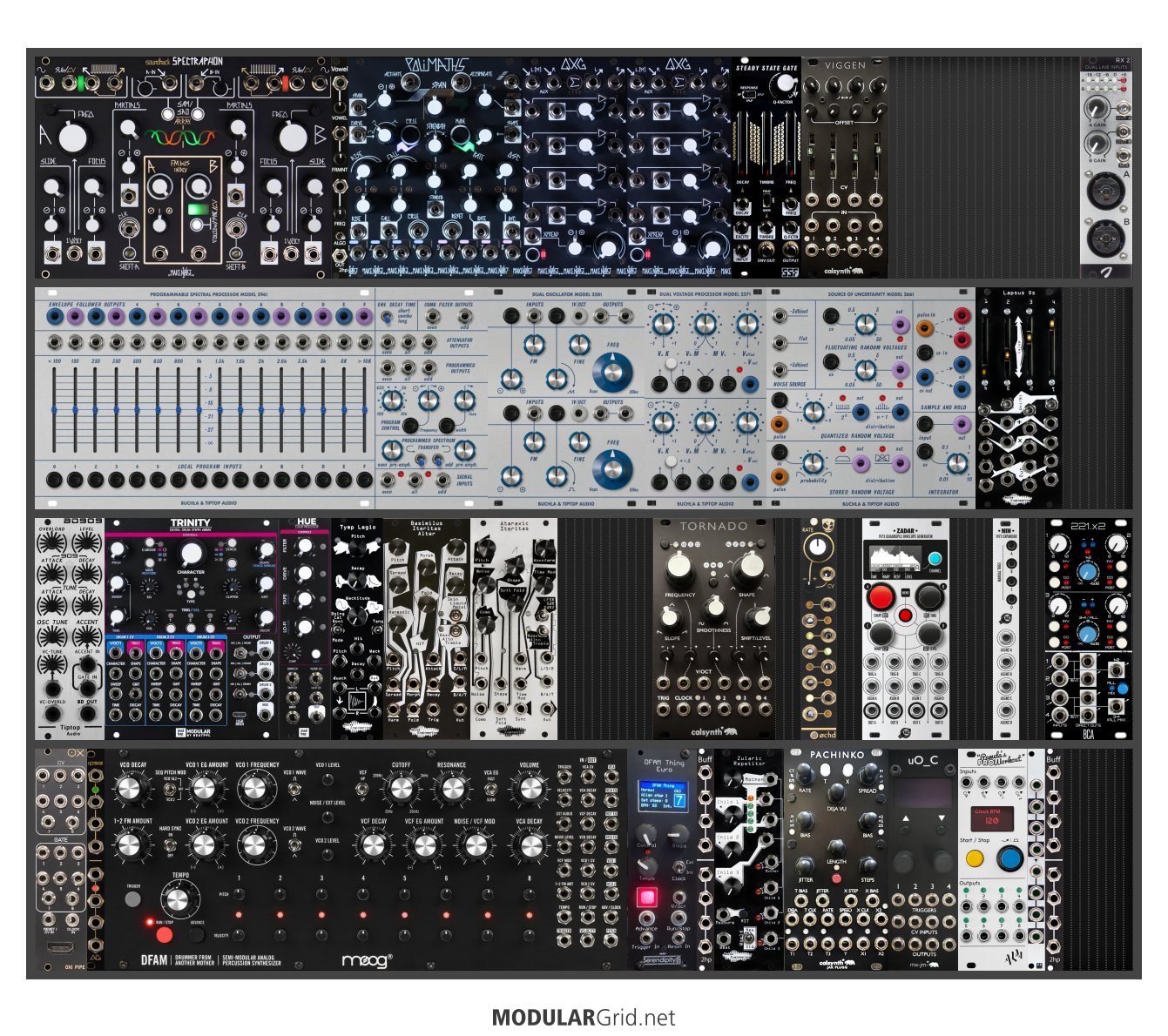Viewport: 1168px width, 1036px height.
Task: Open the MODULARGrid.net link at bottom
Action: pos(584,1018)
